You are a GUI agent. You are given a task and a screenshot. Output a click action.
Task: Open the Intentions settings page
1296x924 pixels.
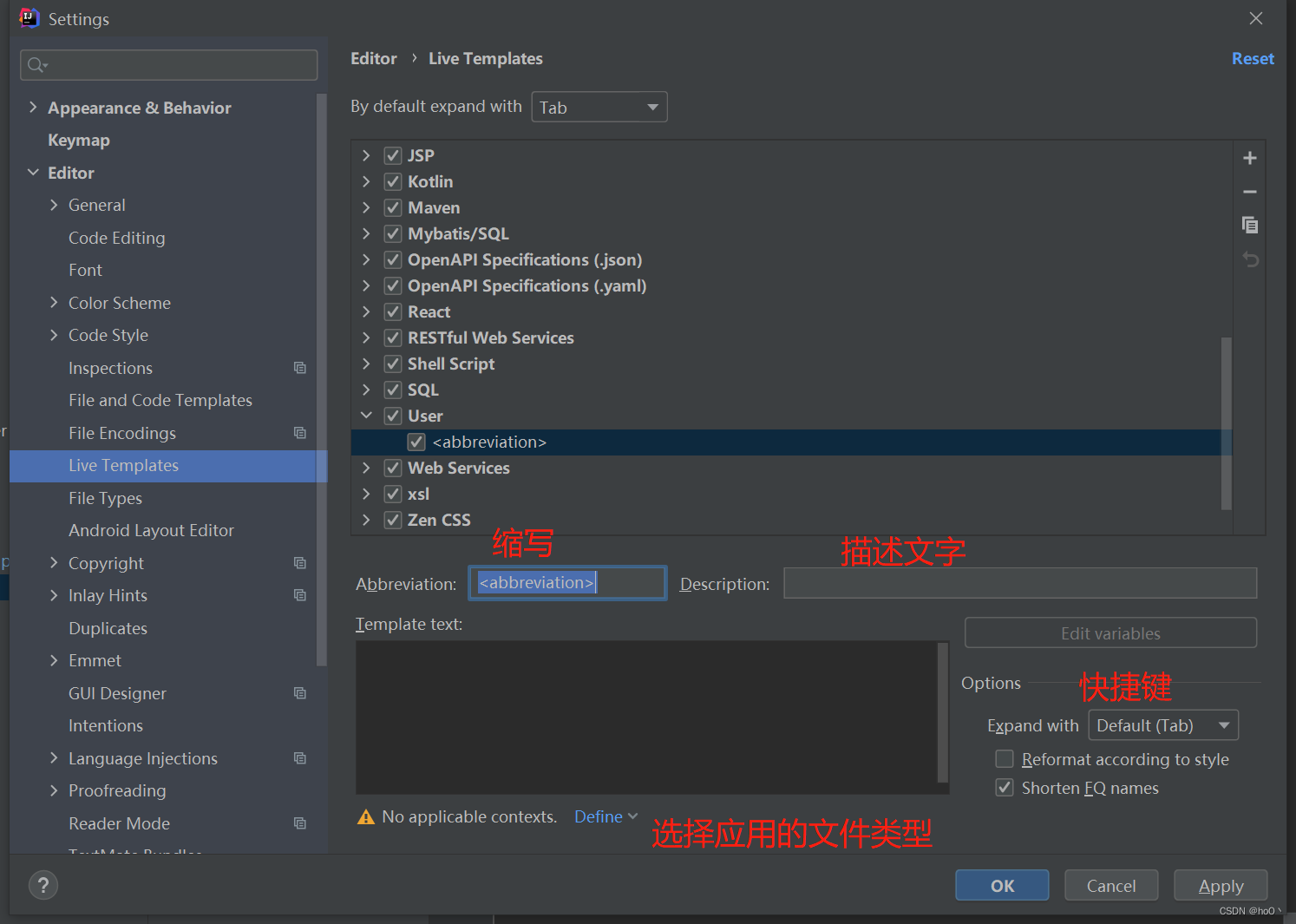tap(106, 725)
